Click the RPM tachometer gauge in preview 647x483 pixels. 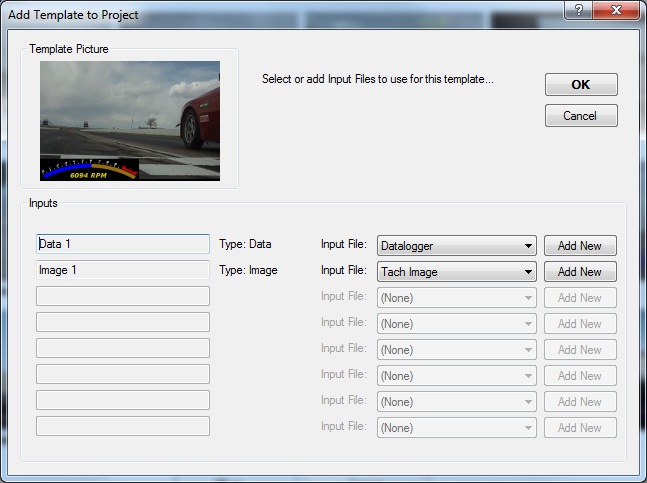[89, 169]
